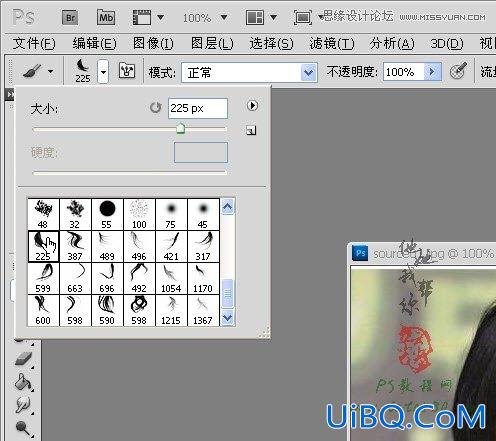496x441 pixels.
Task: Select the 696 hair brush preset
Action: pos(107,278)
